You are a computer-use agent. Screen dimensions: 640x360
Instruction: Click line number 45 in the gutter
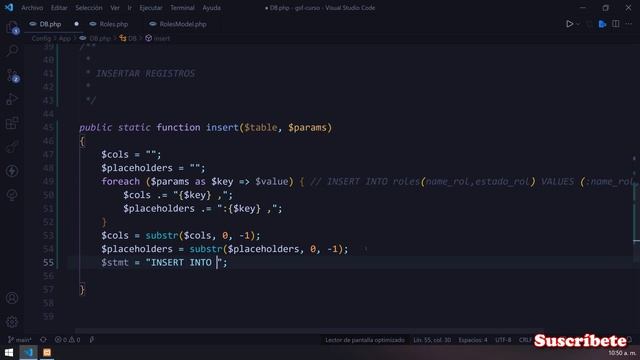(48, 127)
